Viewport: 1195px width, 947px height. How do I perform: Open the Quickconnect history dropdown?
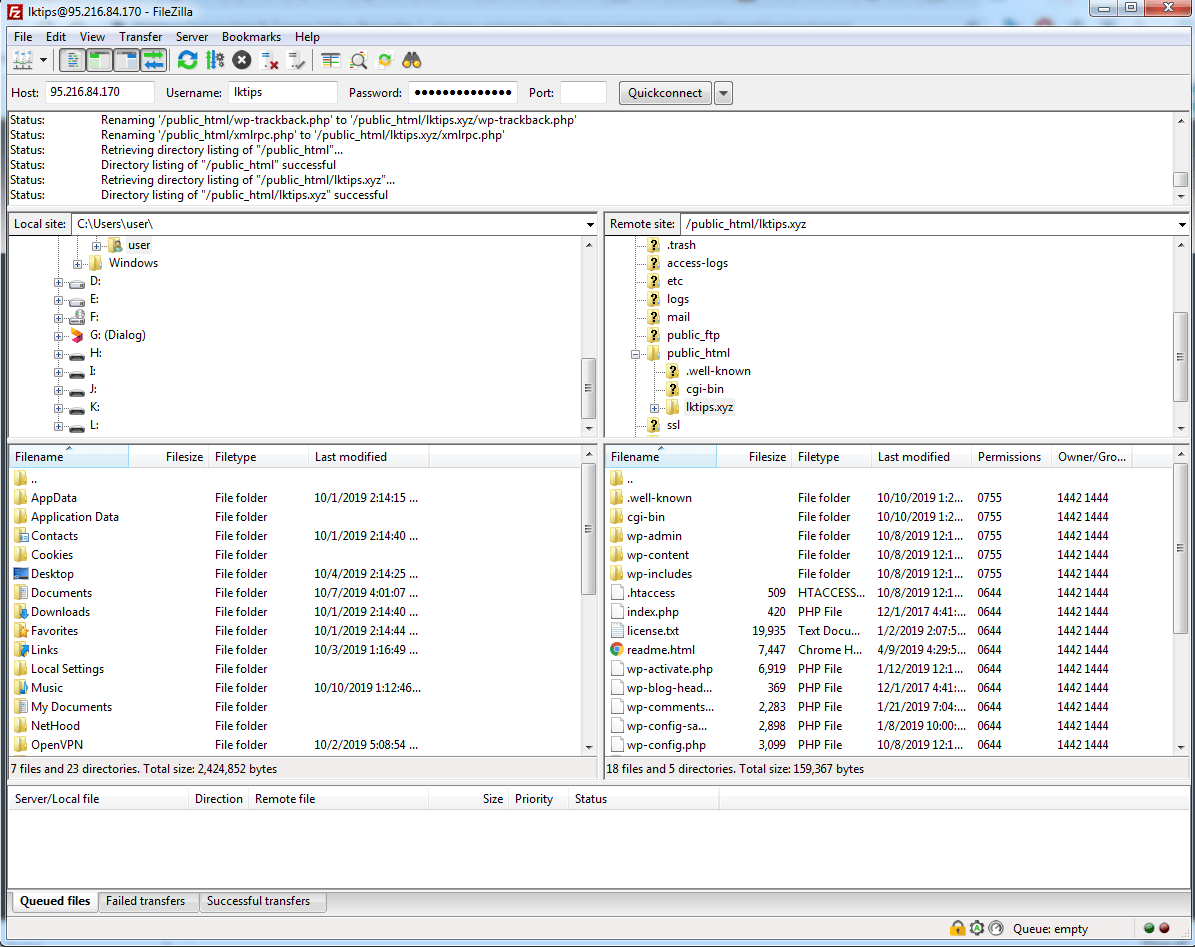723,93
